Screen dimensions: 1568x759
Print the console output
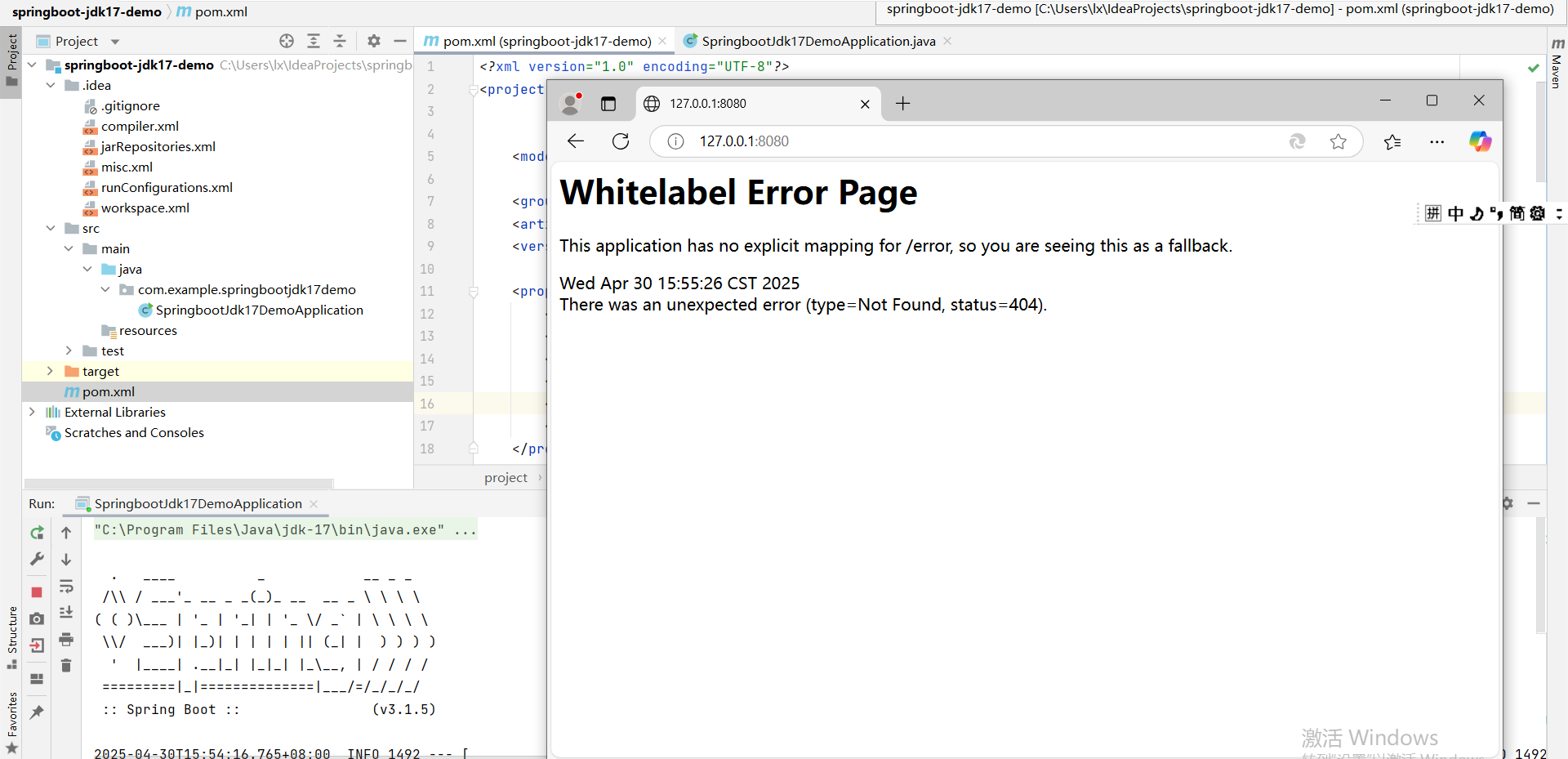(66, 639)
